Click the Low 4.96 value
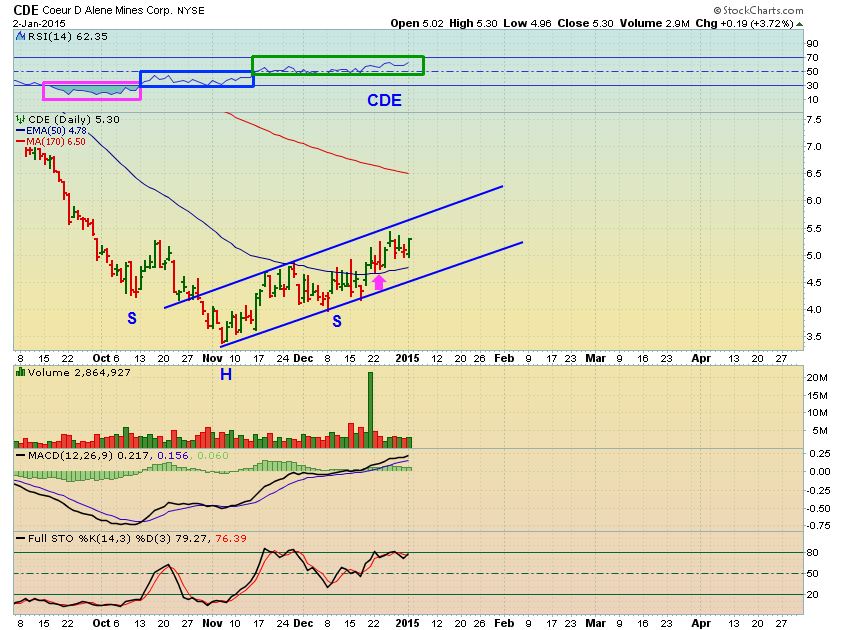The image size is (847, 630). tap(528, 23)
